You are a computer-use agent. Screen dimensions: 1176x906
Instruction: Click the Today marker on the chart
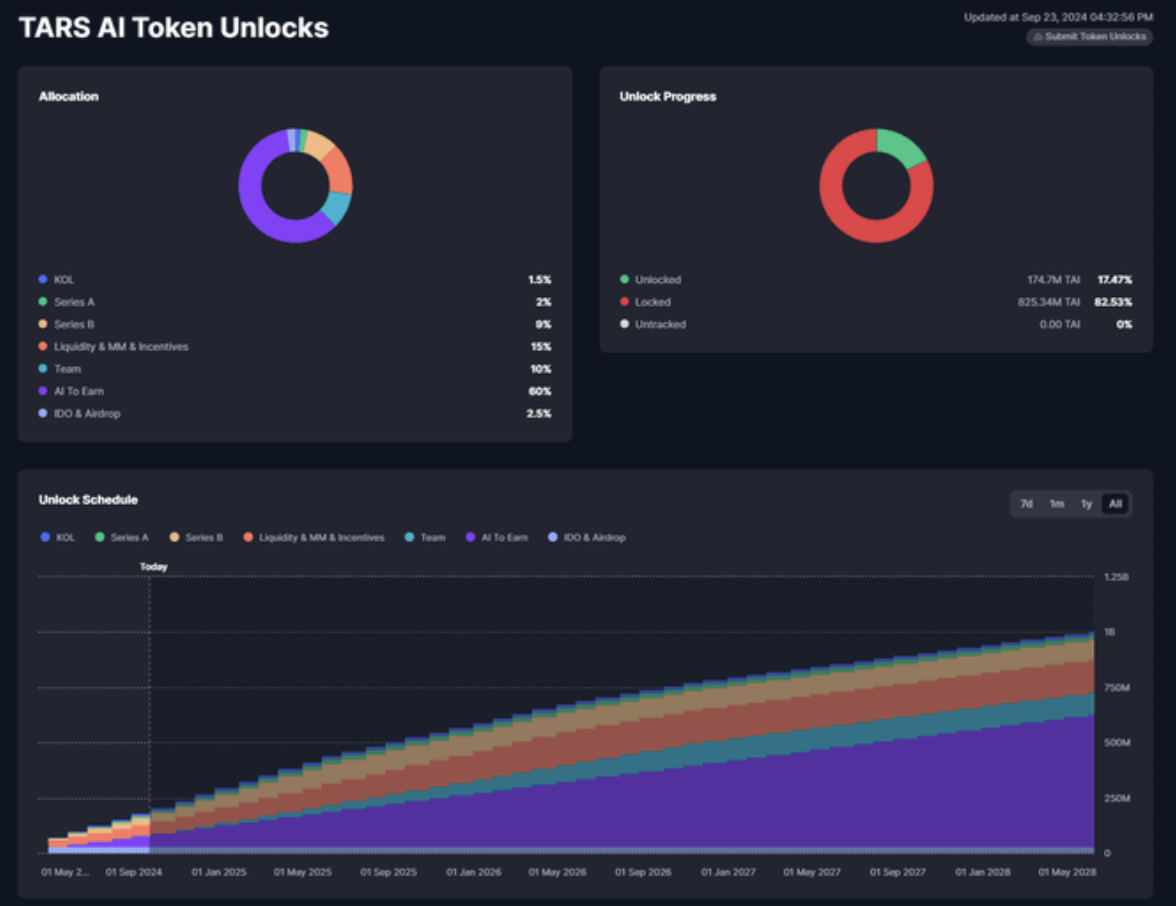point(153,567)
